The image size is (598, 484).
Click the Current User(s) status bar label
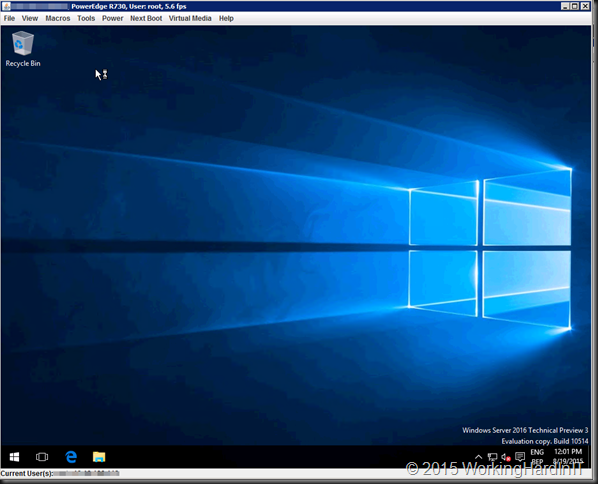tap(27, 473)
